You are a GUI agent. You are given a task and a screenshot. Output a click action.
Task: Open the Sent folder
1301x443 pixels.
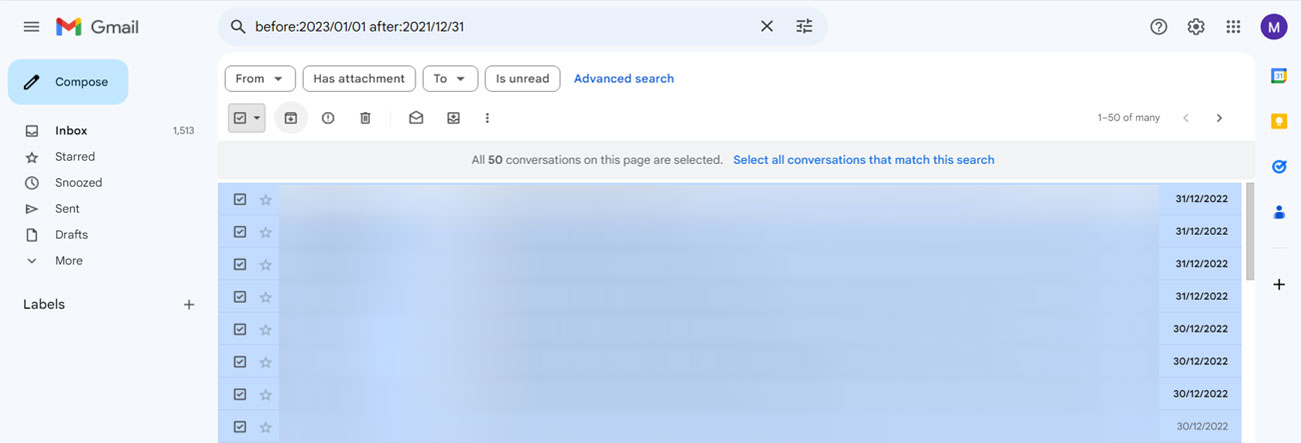pos(67,208)
